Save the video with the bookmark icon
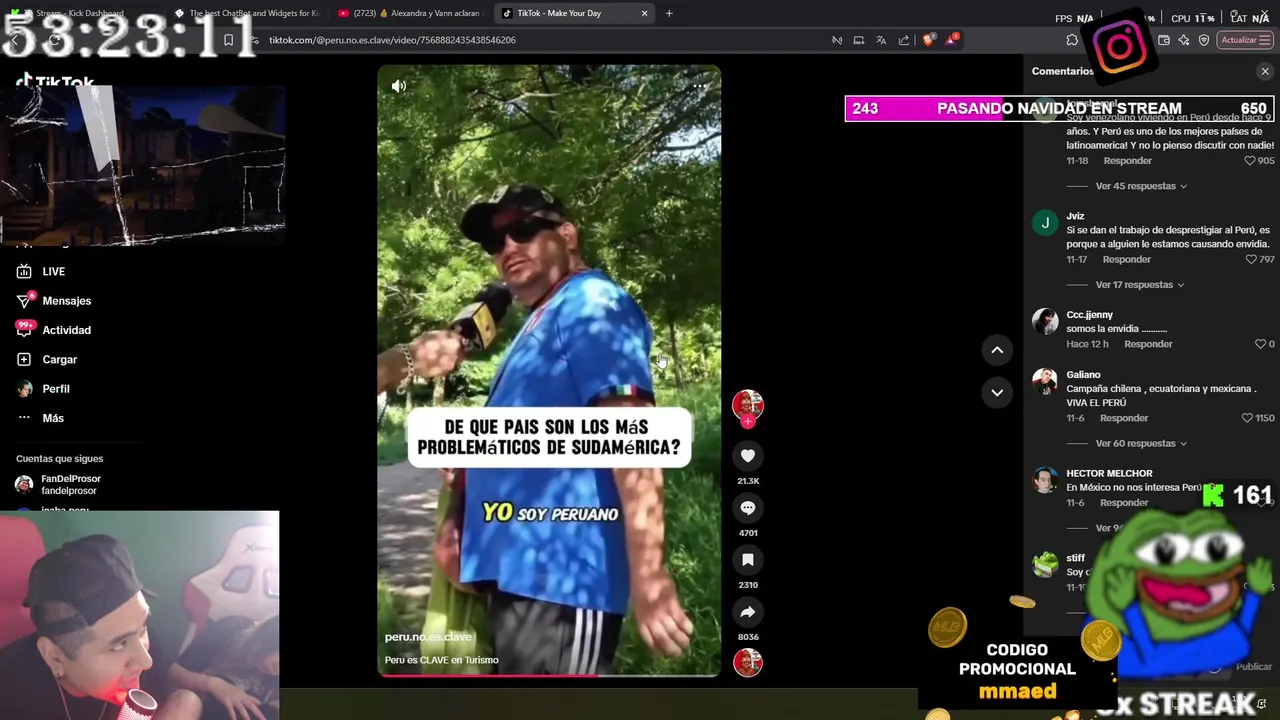 pyautogui.click(x=747, y=560)
